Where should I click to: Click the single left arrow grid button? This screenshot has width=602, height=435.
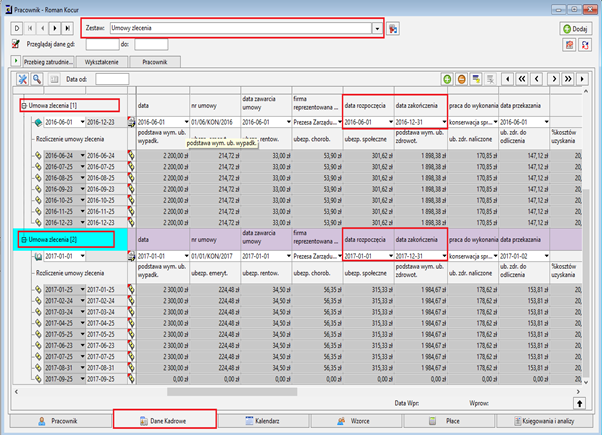[x=537, y=79]
